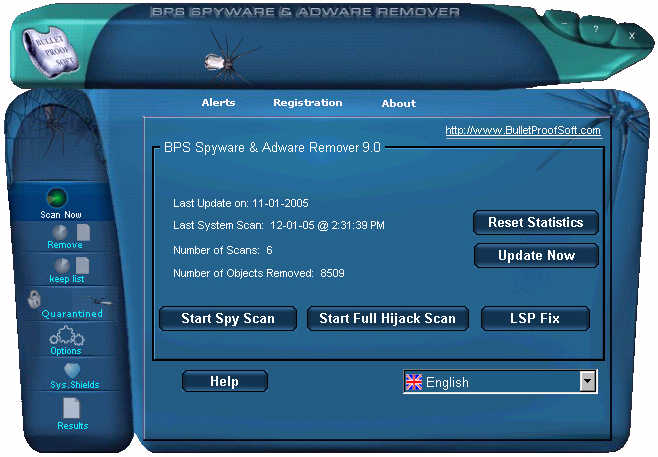
Task: Click the LSP Fix button
Action: pyautogui.click(x=535, y=319)
